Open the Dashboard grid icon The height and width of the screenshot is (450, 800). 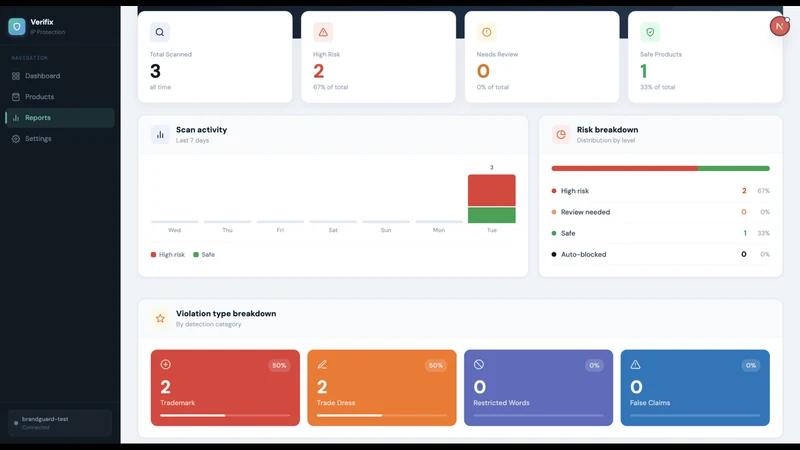[x=16, y=76]
